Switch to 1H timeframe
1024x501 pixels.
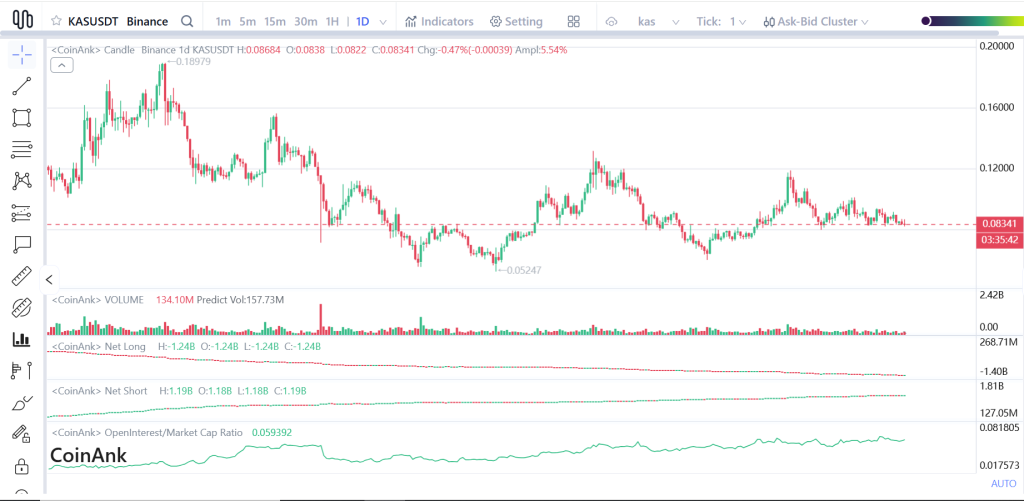point(332,22)
